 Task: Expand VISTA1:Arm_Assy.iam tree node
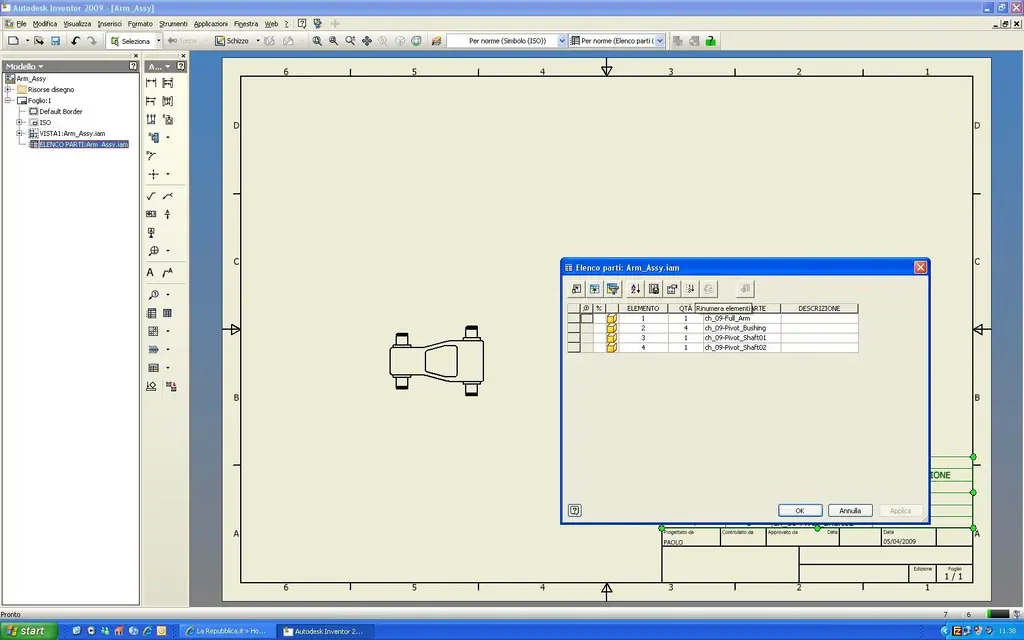[20, 133]
